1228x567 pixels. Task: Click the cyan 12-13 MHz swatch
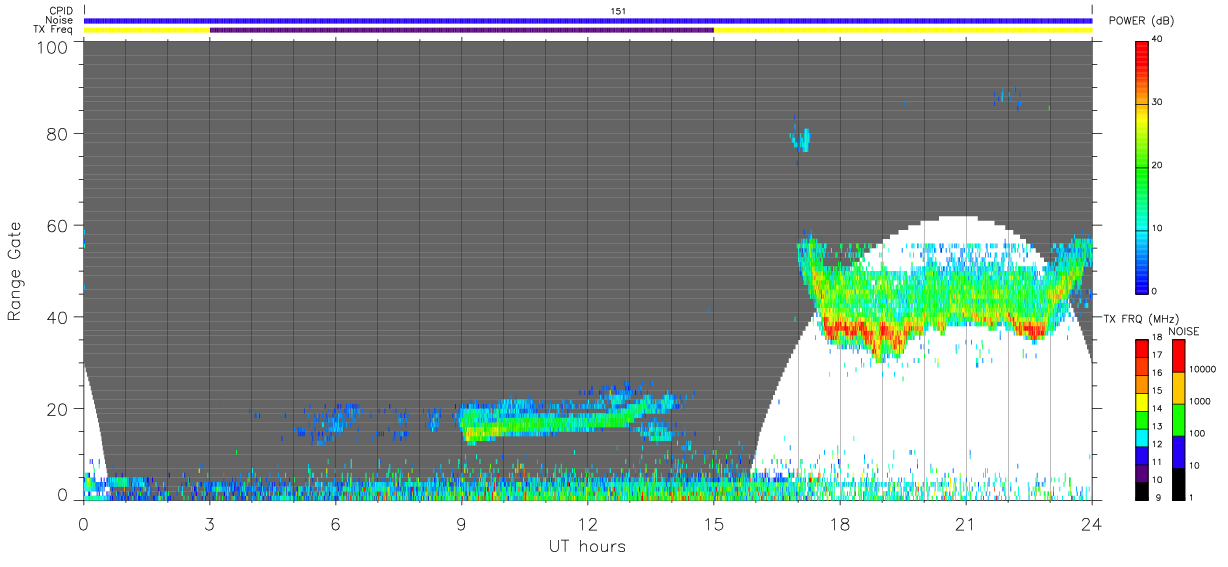pos(1142,437)
